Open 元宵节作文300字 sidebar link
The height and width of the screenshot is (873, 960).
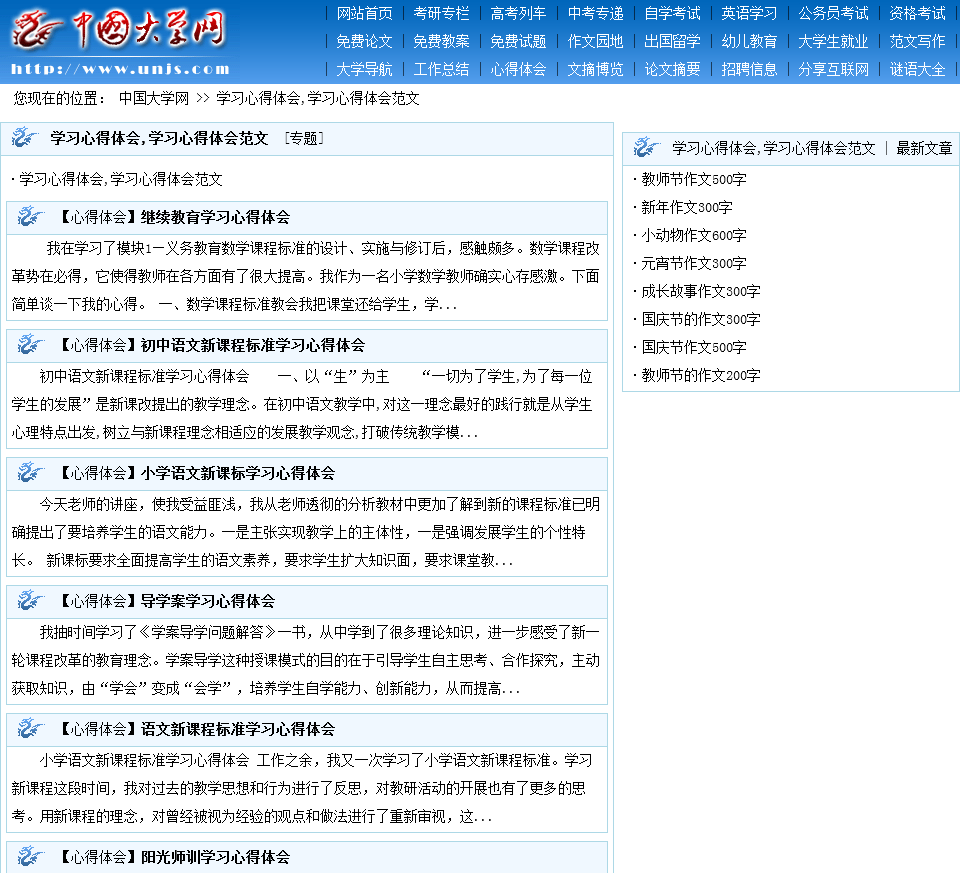(x=694, y=263)
